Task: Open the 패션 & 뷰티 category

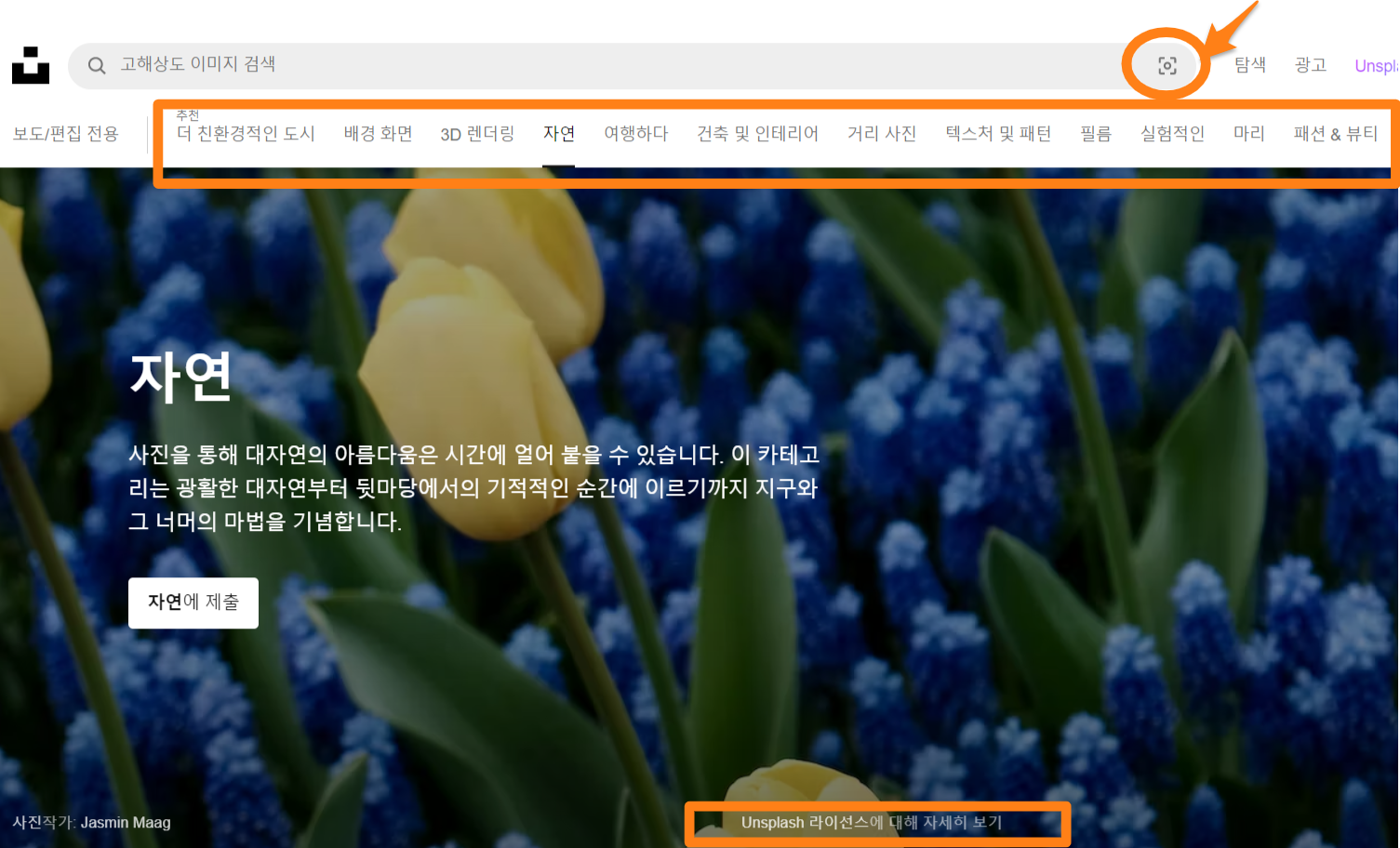Action: pyautogui.click(x=1337, y=134)
